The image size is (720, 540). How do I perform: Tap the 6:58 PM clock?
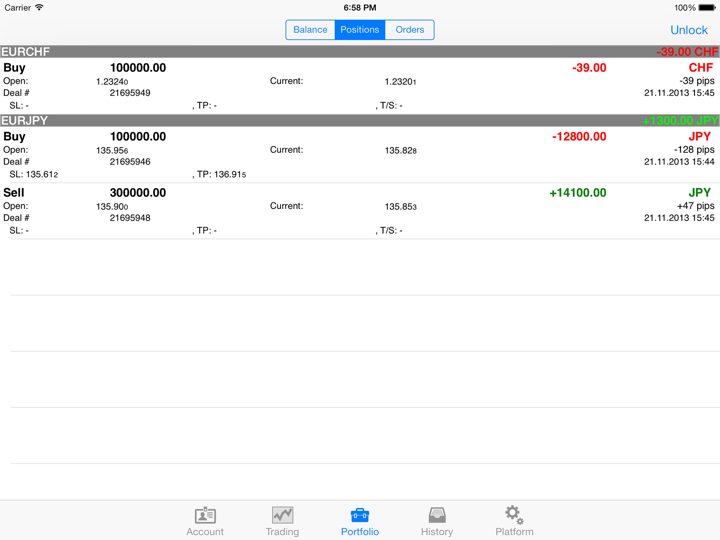point(360,8)
